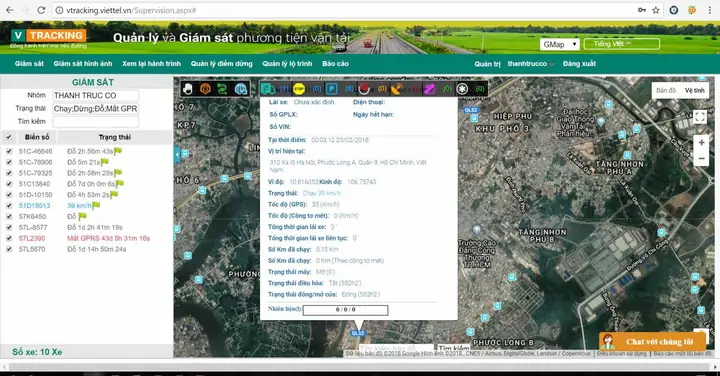Screen dimensions: 720x376
Task: Zoom in the map with plus
Action: click(701, 143)
